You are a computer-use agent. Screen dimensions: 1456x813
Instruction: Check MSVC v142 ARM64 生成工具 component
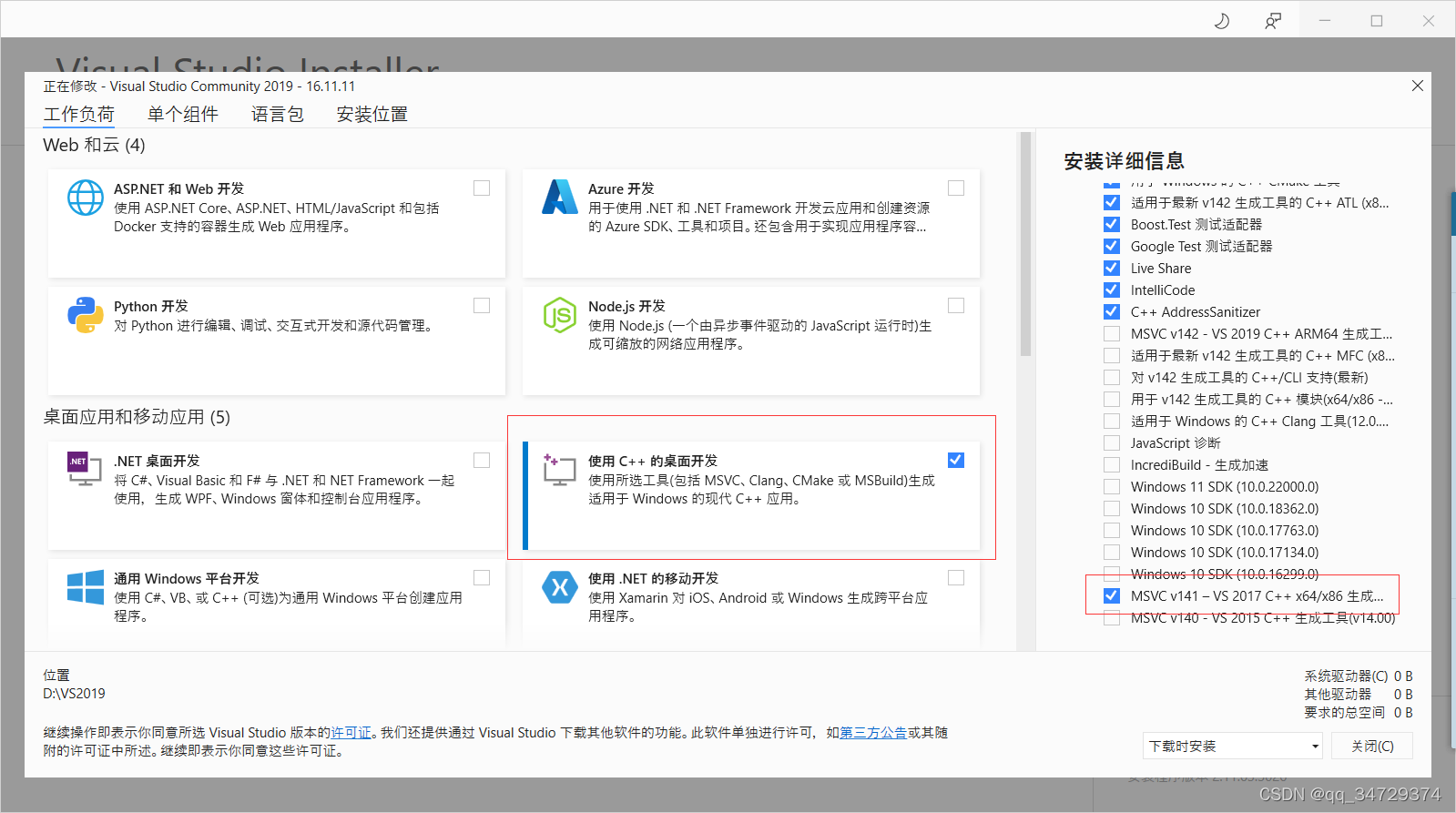pyautogui.click(x=1112, y=333)
